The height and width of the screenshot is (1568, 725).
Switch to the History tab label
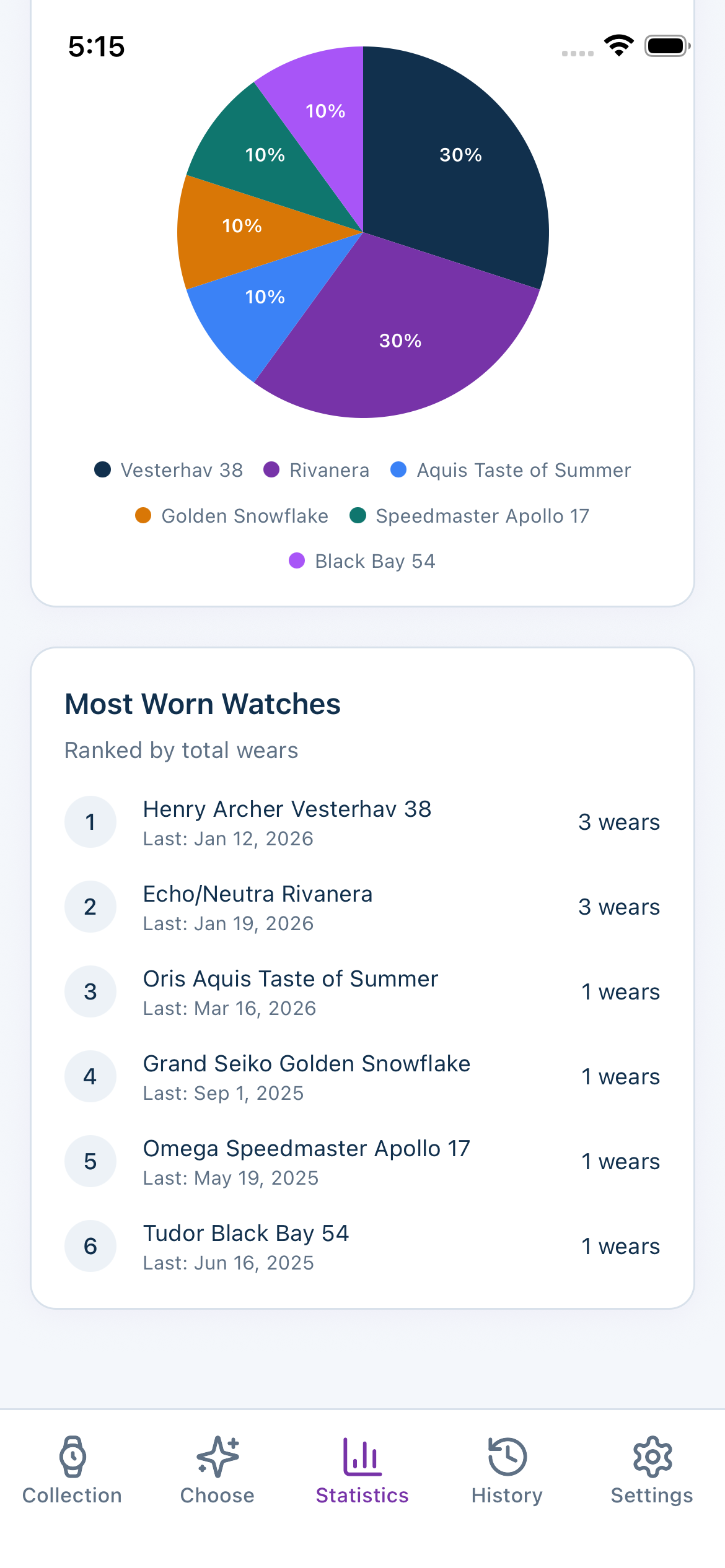pos(507,1496)
